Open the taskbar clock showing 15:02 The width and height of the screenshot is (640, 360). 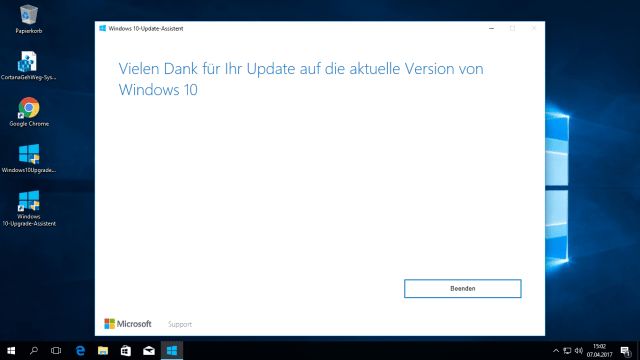click(600, 351)
